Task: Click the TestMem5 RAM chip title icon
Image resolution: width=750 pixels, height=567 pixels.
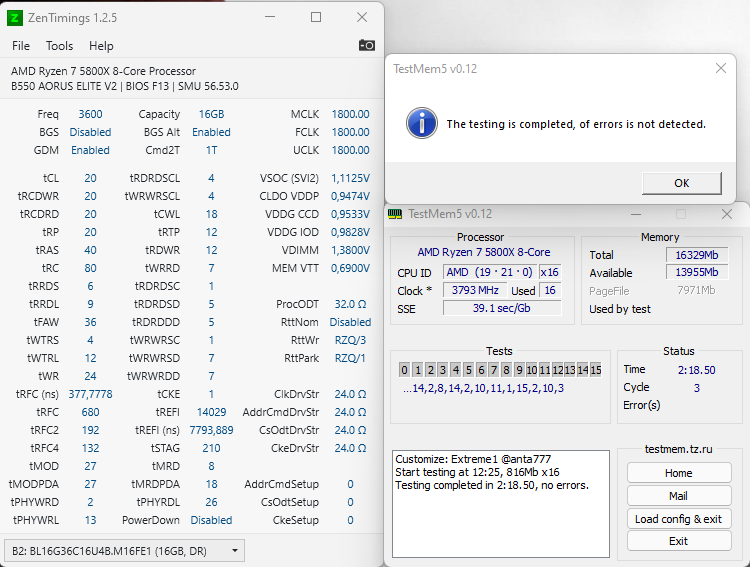Action: point(395,214)
